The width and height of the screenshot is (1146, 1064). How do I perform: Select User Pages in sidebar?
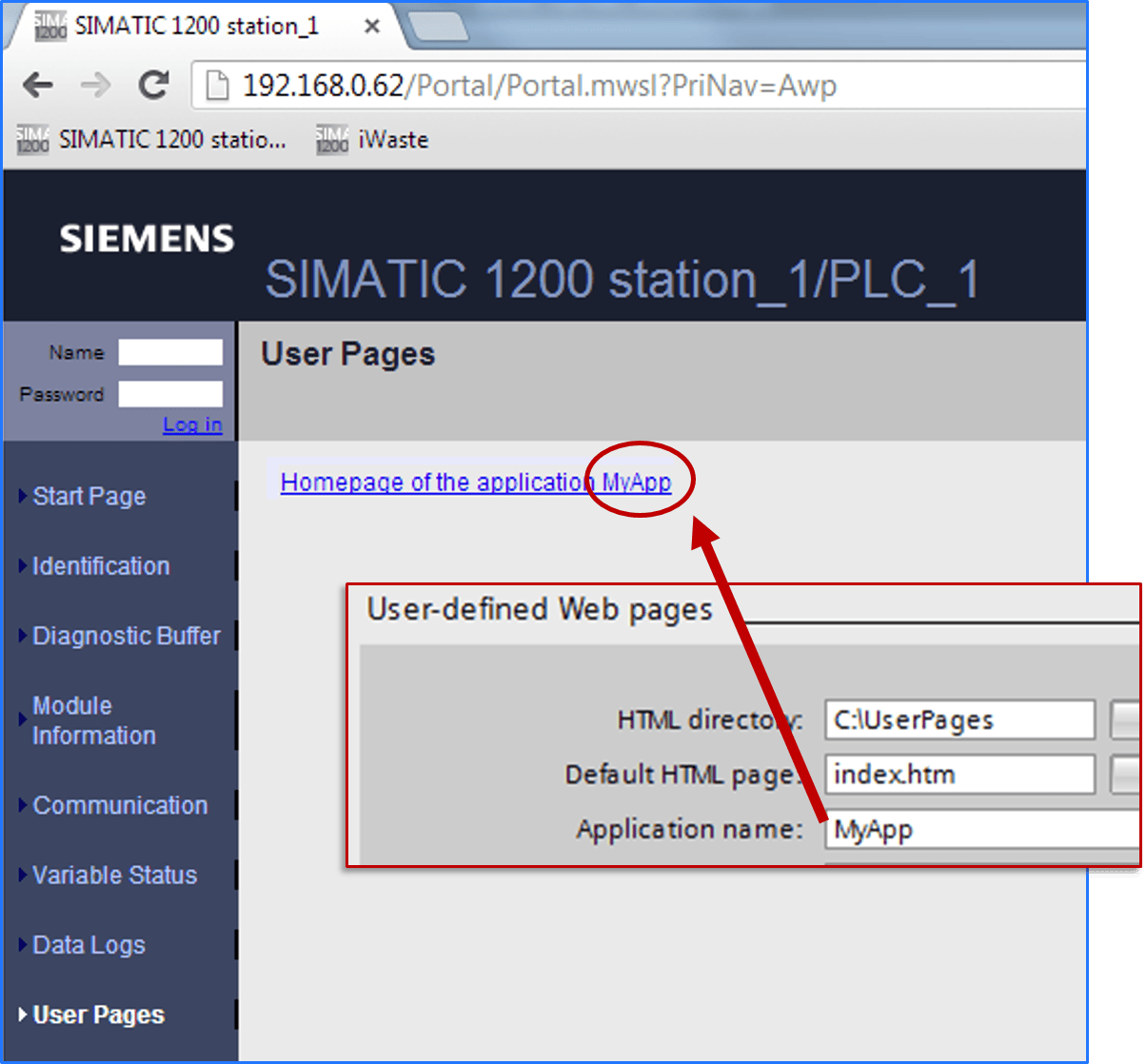pos(98,1015)
